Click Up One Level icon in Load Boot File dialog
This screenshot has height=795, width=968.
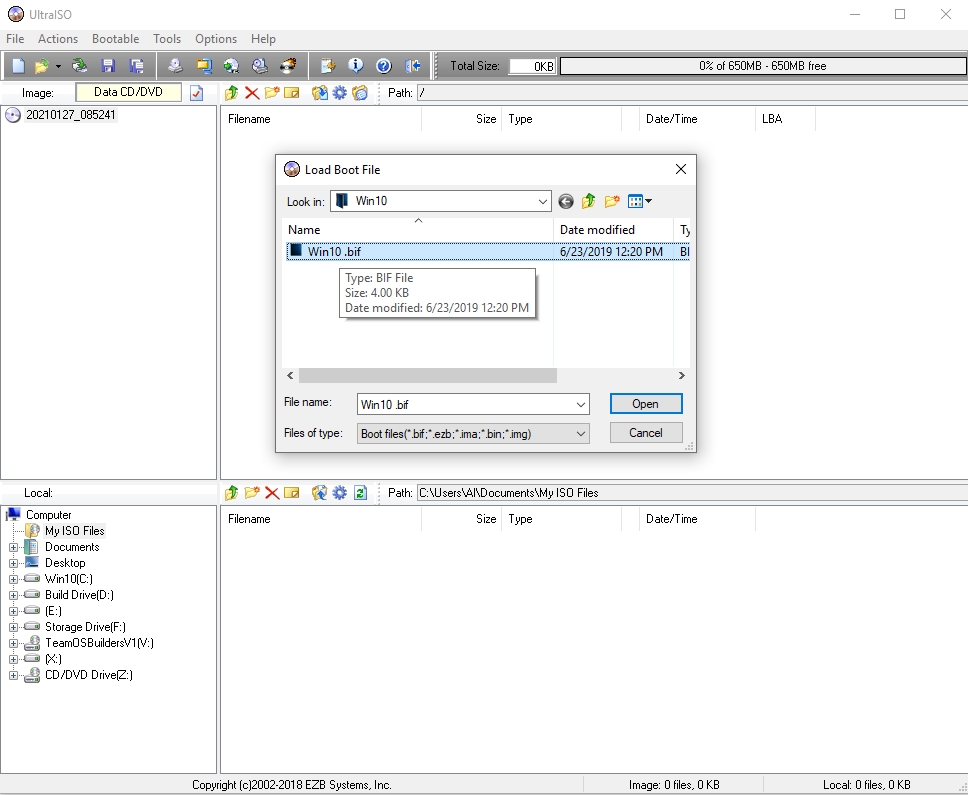pyautogui.click(x=588, y=201)
